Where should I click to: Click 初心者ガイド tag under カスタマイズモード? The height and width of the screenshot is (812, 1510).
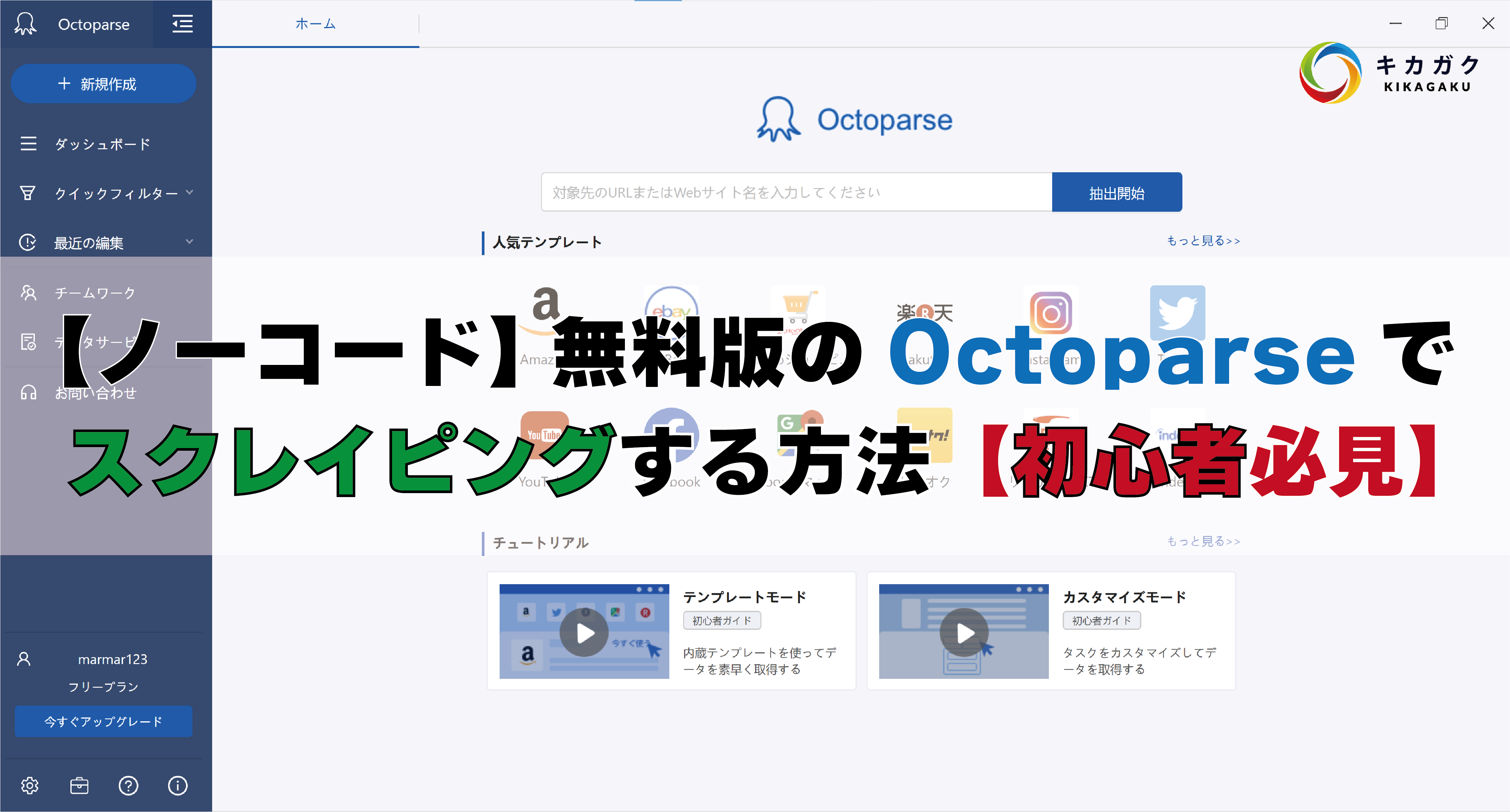pos(1102,620)
